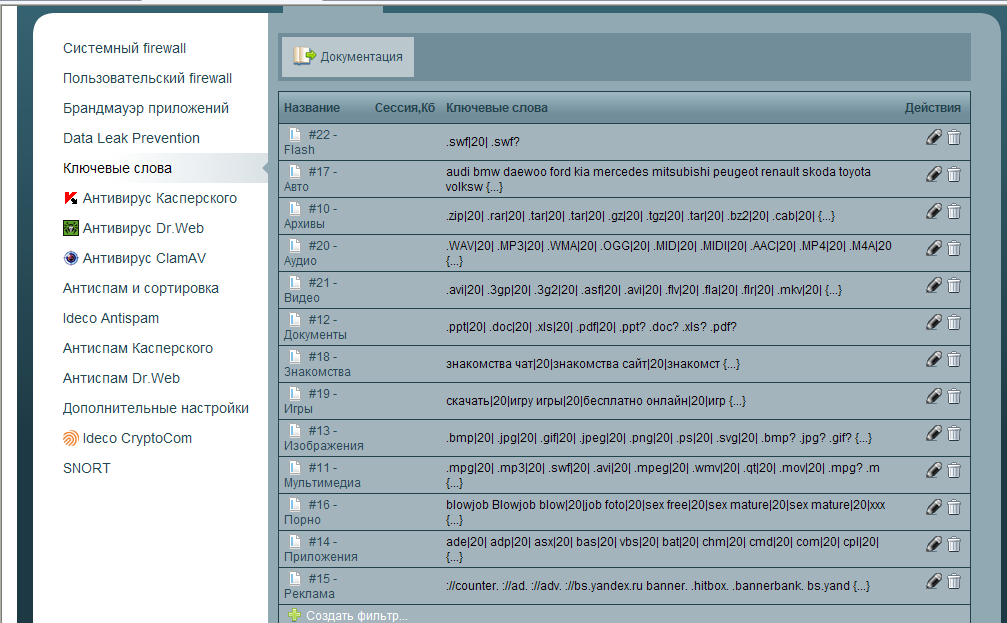Viewport: 1007px width, 623px height.
Task: Edit the #15 Реклама filter
Action: click(x=934, y=581)
